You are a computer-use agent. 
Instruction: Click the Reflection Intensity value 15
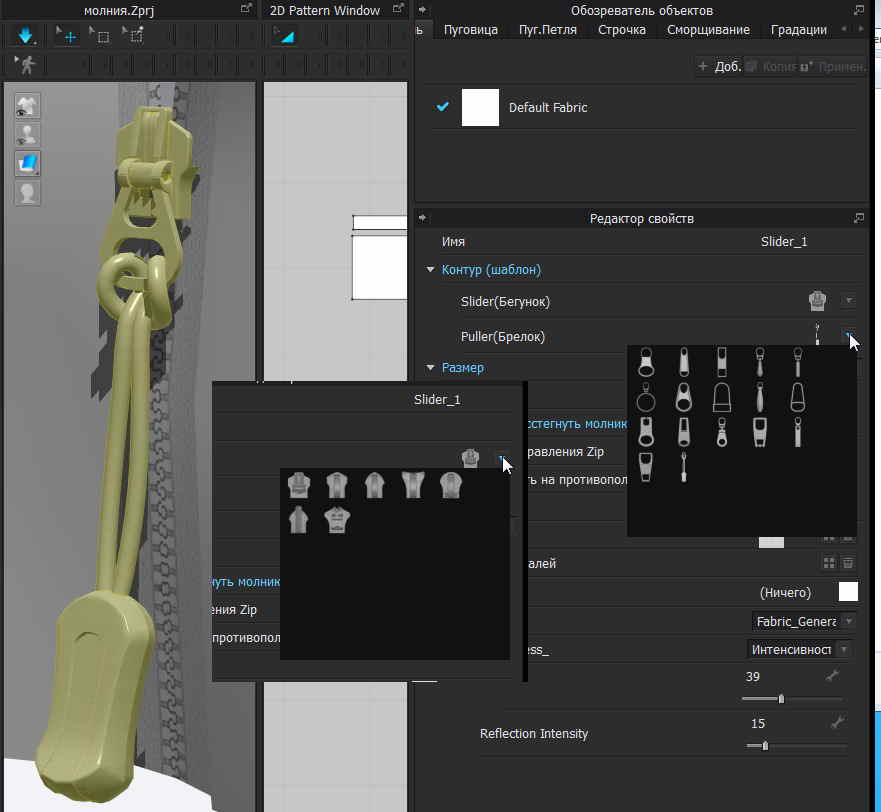coord(758,723)
